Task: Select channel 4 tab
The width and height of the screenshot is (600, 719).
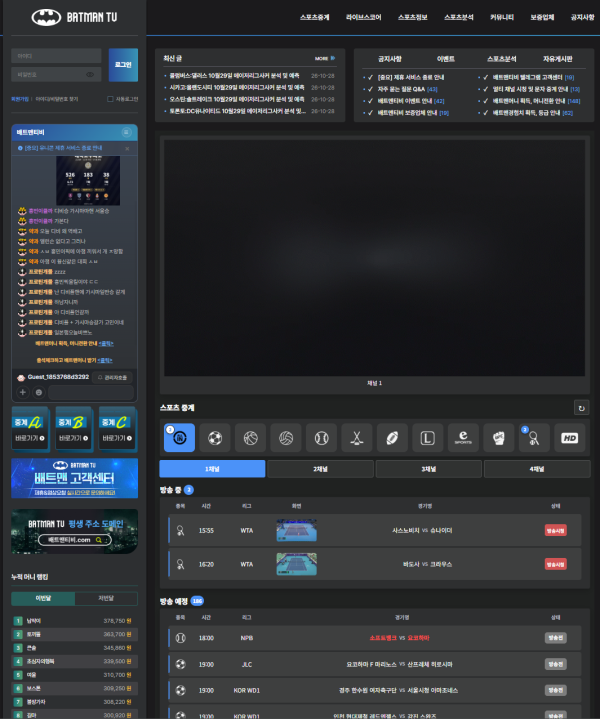Action: coord(537,469)
